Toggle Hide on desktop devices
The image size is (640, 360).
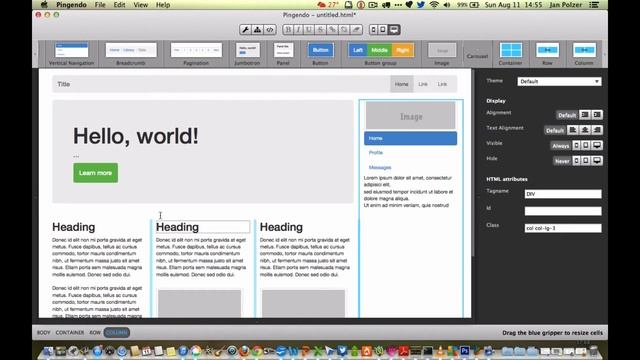click(x=597, y=160)
